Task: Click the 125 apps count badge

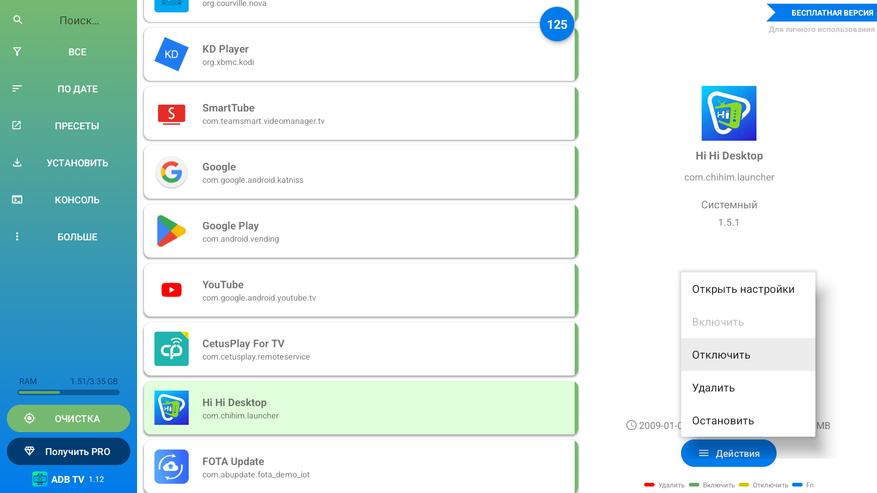Action: click(557, 25)
